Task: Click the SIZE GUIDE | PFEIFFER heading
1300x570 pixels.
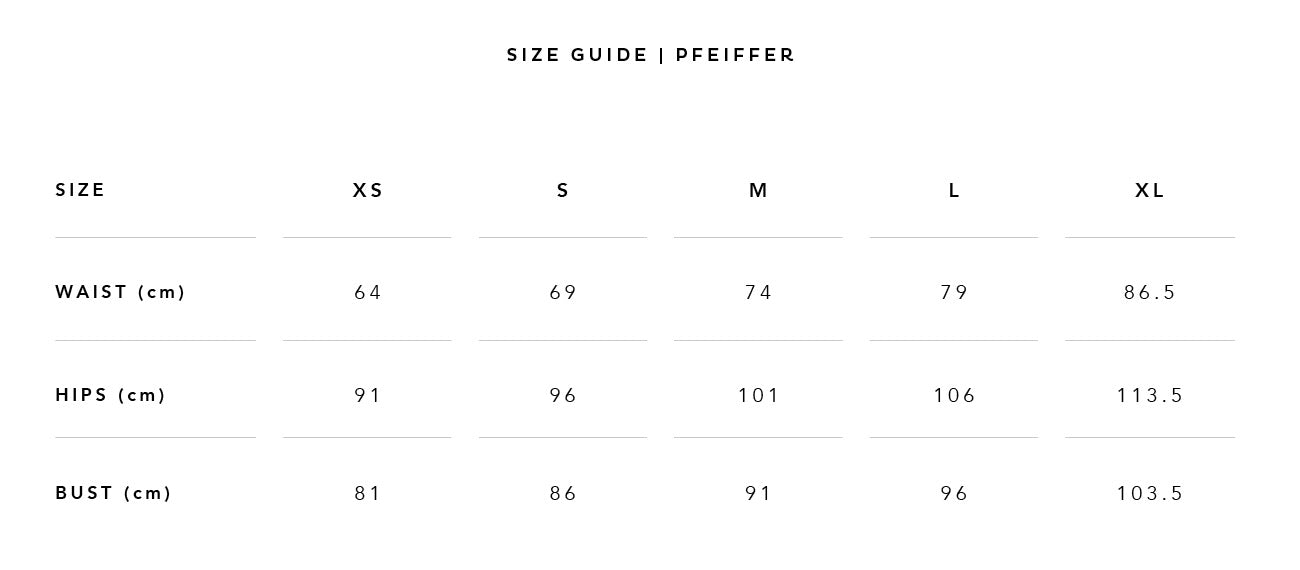Action: pyautogui.click(x=651, y=55)
